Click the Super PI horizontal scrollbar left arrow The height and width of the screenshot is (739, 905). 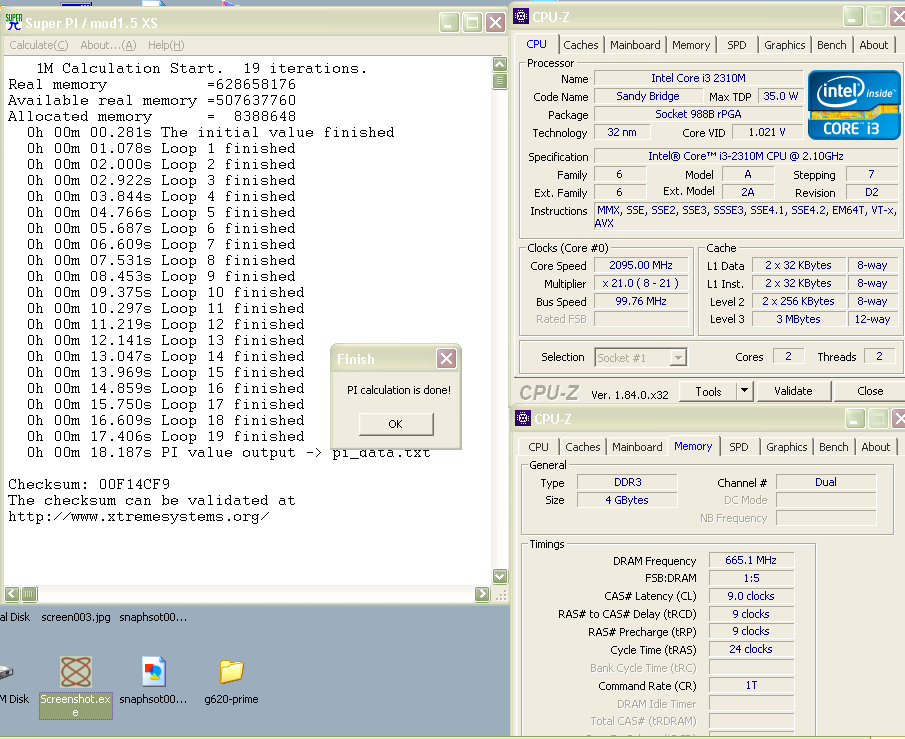tap(12, 594)
